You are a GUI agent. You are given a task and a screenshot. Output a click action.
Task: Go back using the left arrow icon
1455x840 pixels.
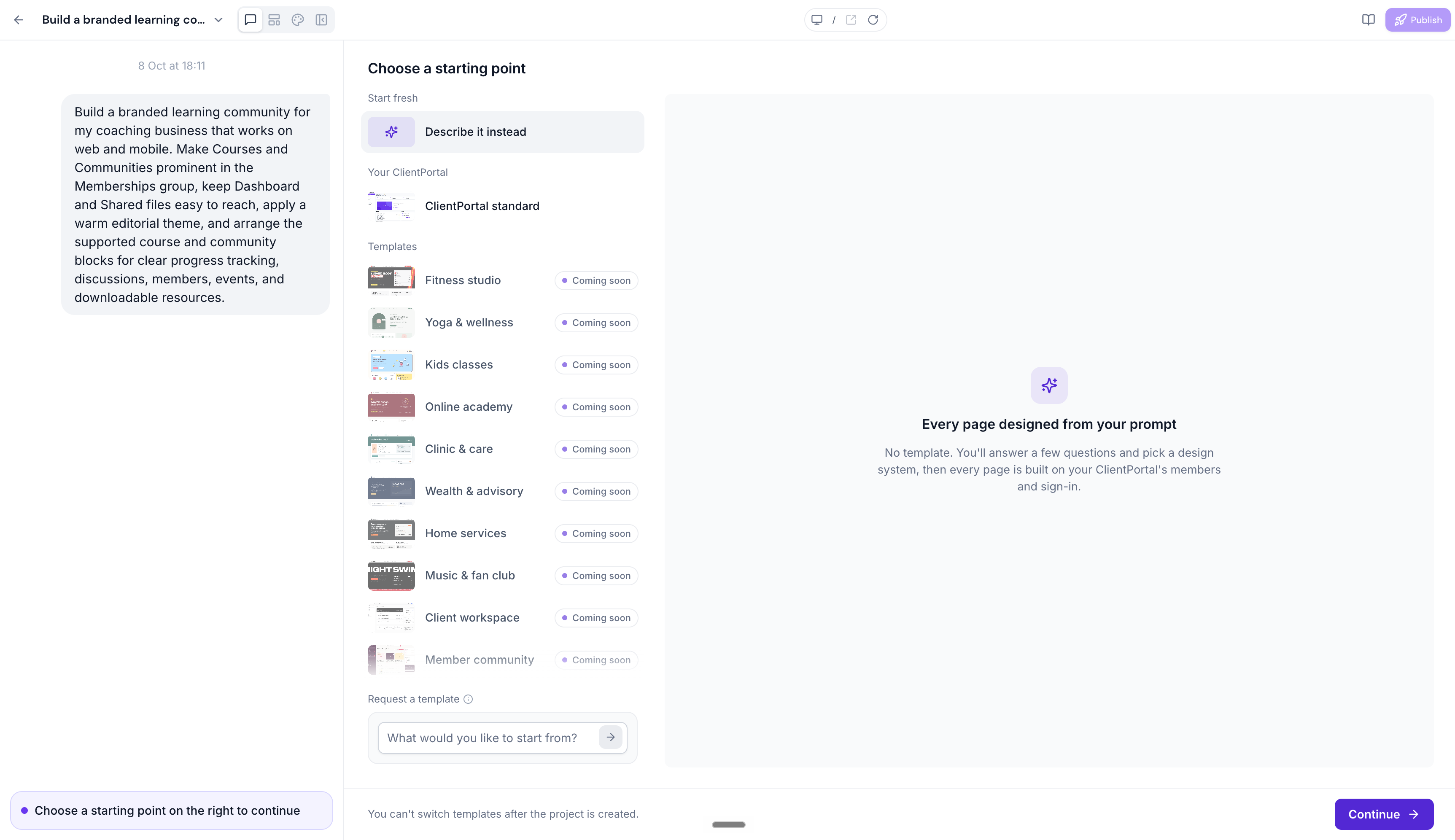pos(19,20)
